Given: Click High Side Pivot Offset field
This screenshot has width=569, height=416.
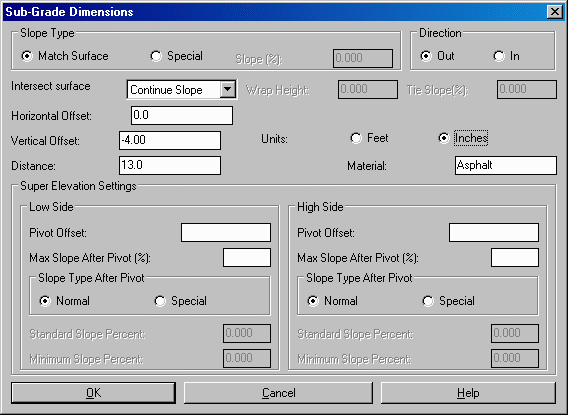Looking at the screenshot, I should point(494,233).
